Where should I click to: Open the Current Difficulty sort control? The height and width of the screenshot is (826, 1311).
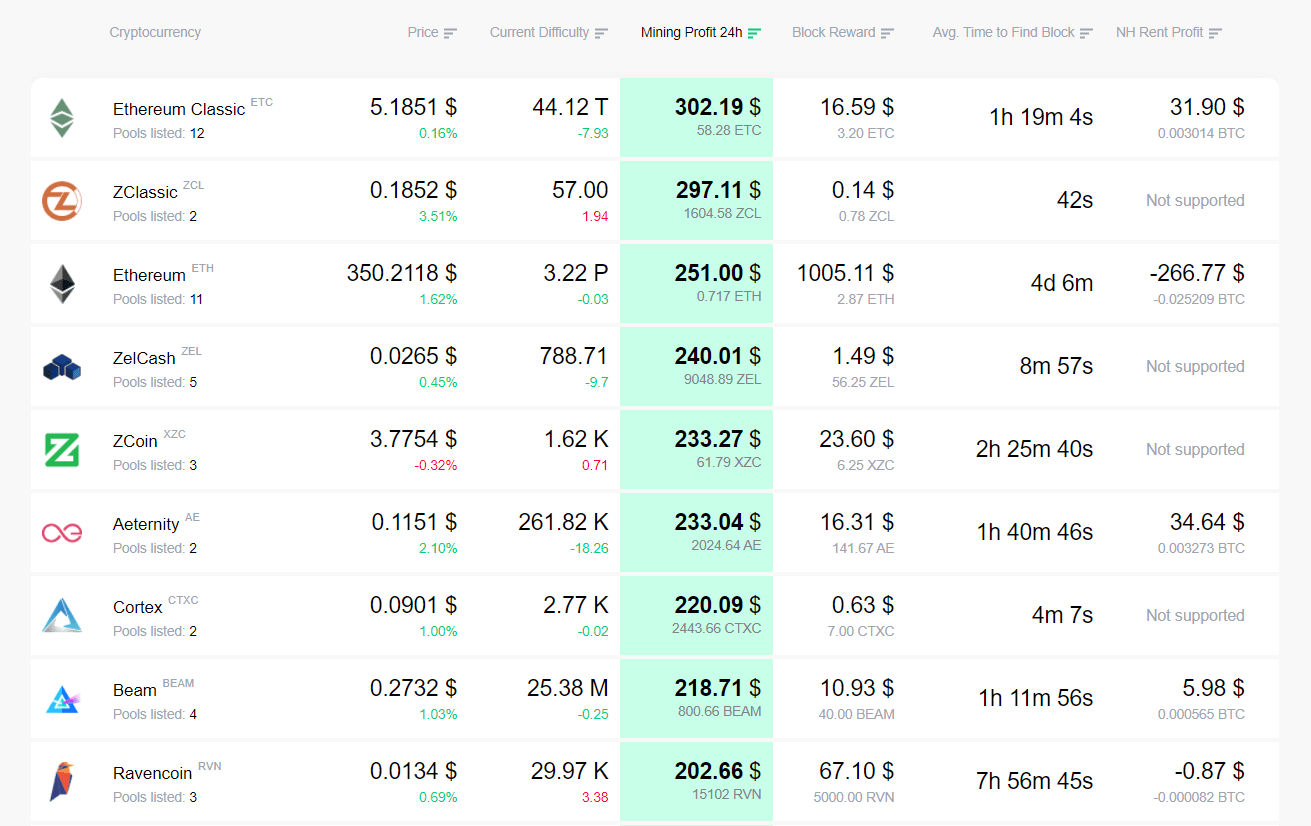[602, 32]
